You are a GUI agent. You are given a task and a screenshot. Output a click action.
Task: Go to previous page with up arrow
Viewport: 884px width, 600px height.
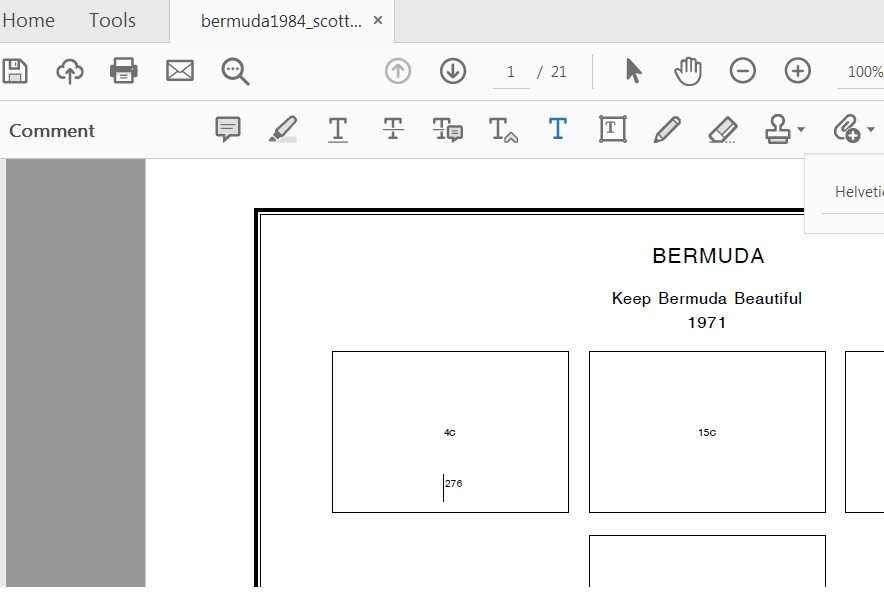coord(398,71)
